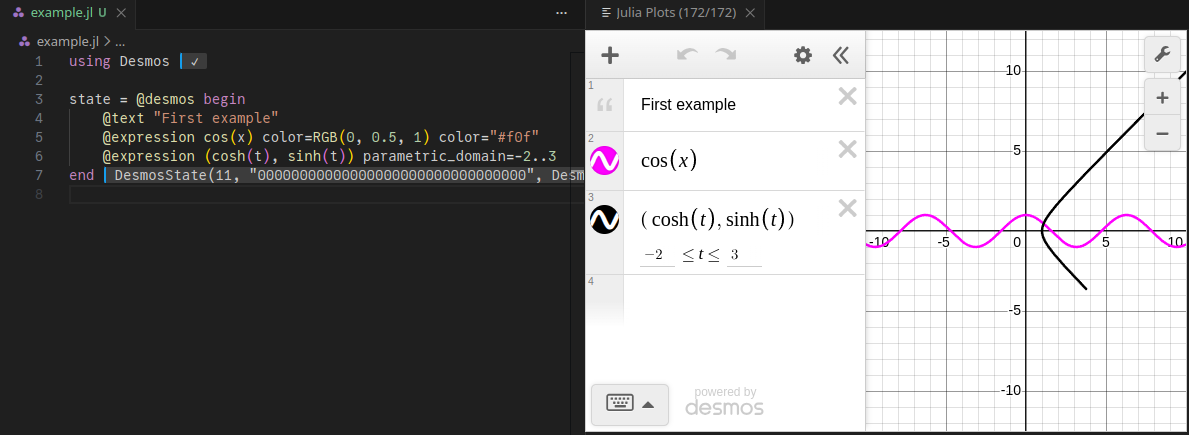Toggle visibility of cos(x) curve
Viewport: 1189px width, 435px height.
pyautogui.click(x=604, y=160)
